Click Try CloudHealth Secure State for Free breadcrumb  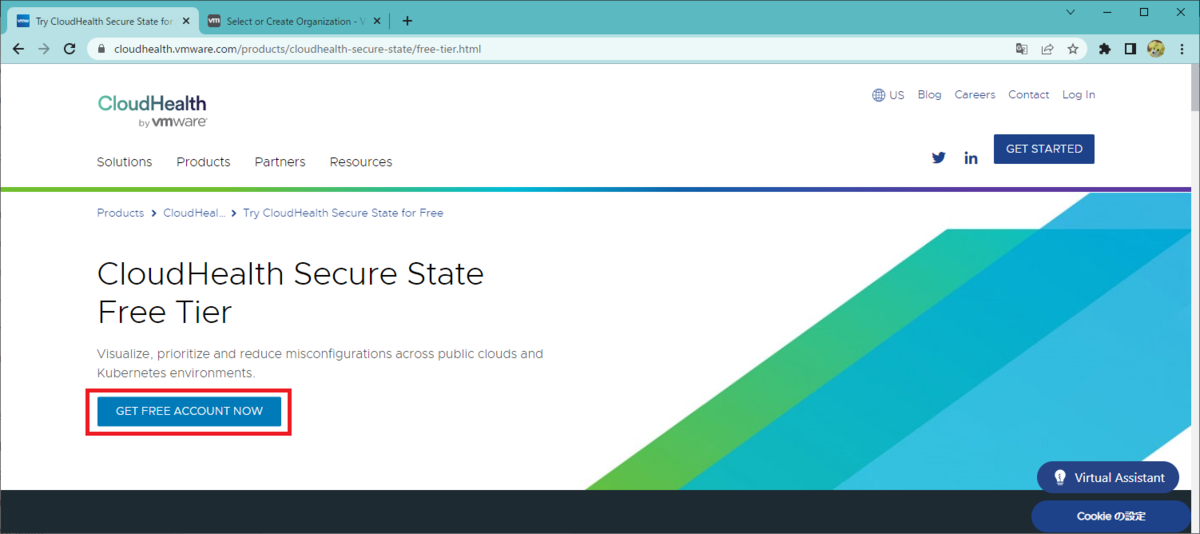click(343, 213)
